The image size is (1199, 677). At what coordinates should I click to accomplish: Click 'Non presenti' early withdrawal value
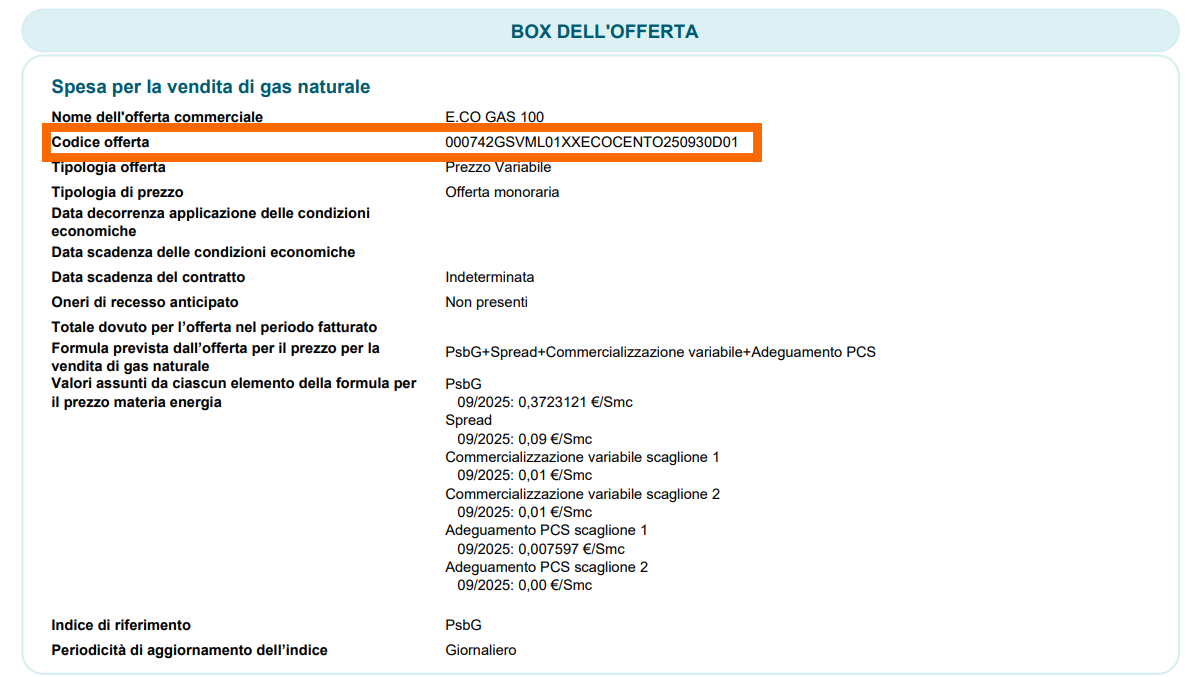coord(486,302)
